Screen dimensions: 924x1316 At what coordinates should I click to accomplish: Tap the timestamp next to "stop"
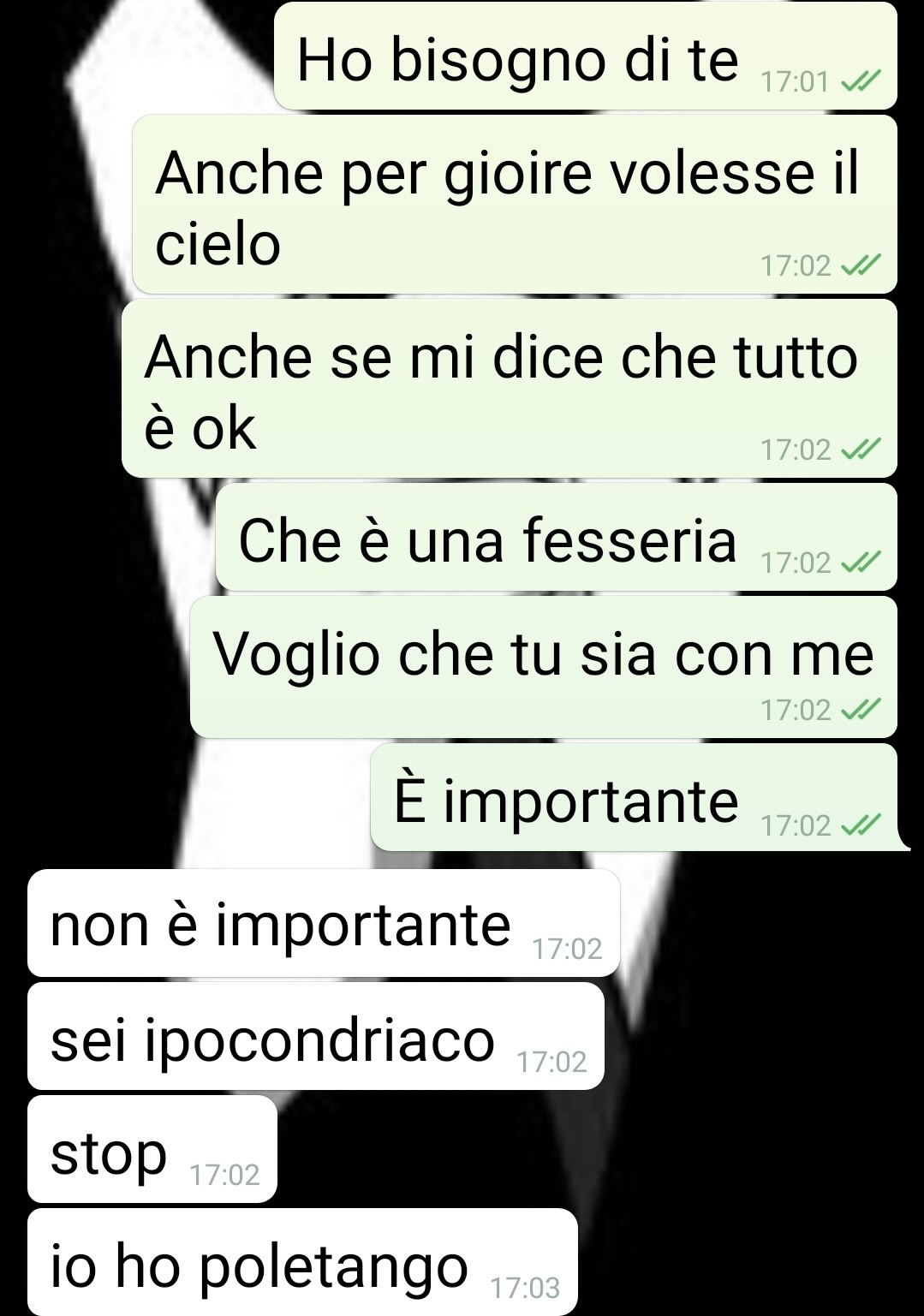(224, 1175)
